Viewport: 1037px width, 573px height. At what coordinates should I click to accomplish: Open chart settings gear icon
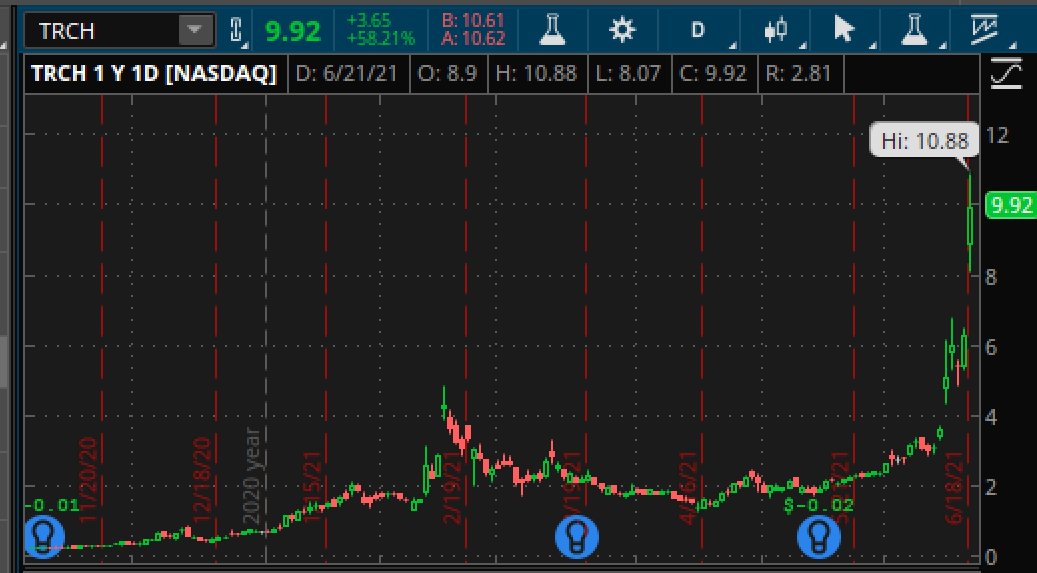point(622,30)
